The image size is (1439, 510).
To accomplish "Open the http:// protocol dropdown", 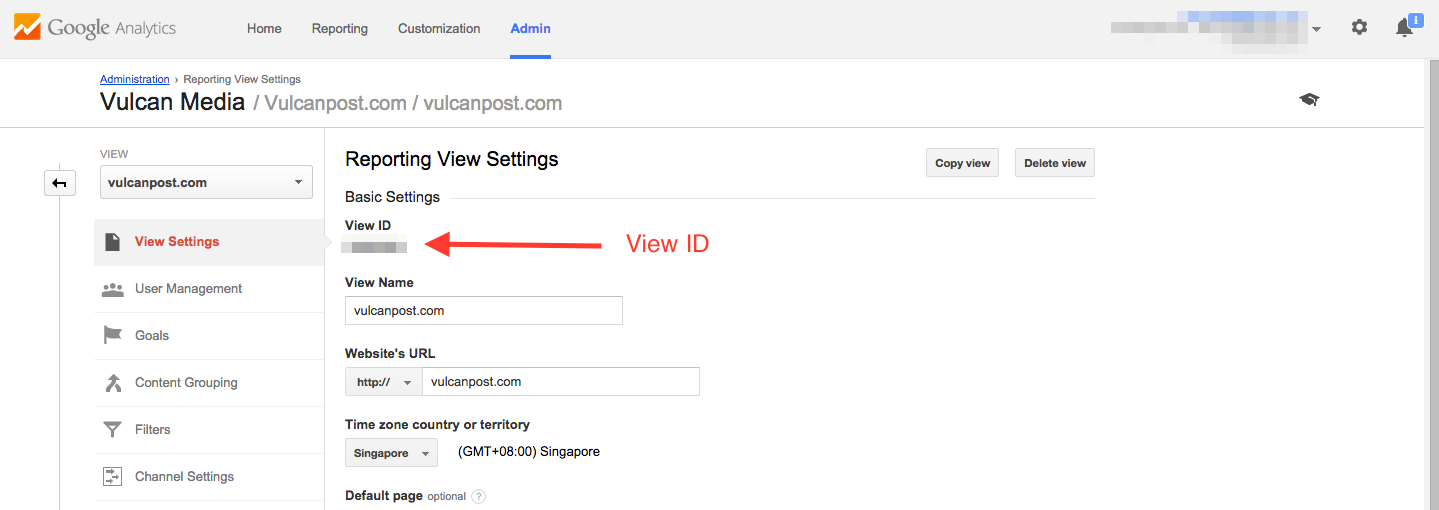I will click(384, 382).
